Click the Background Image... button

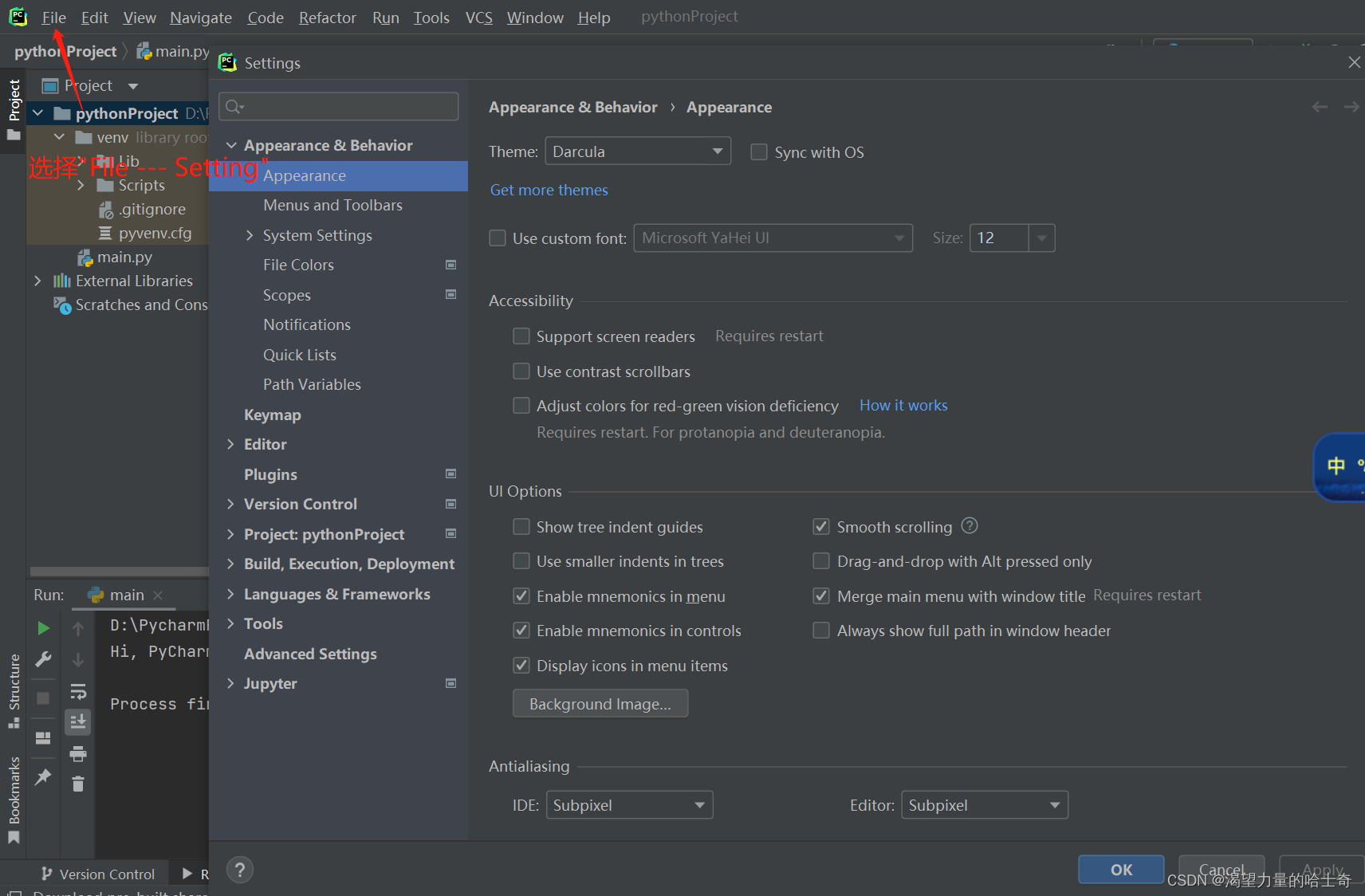600,703
